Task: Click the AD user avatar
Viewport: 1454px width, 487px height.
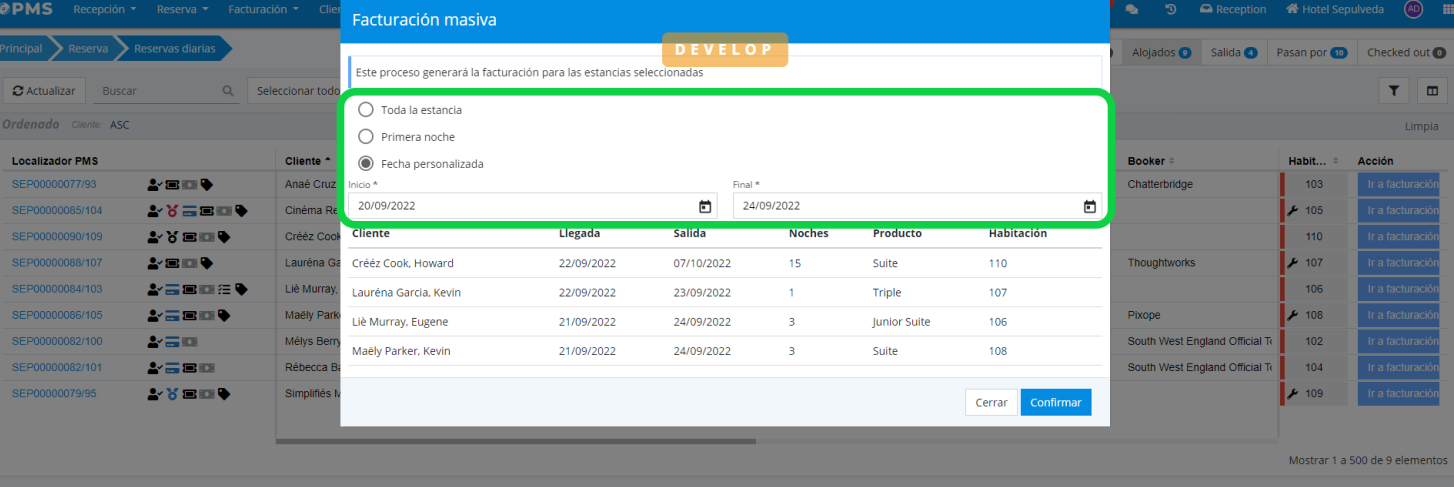Action: click(1413, 9)
